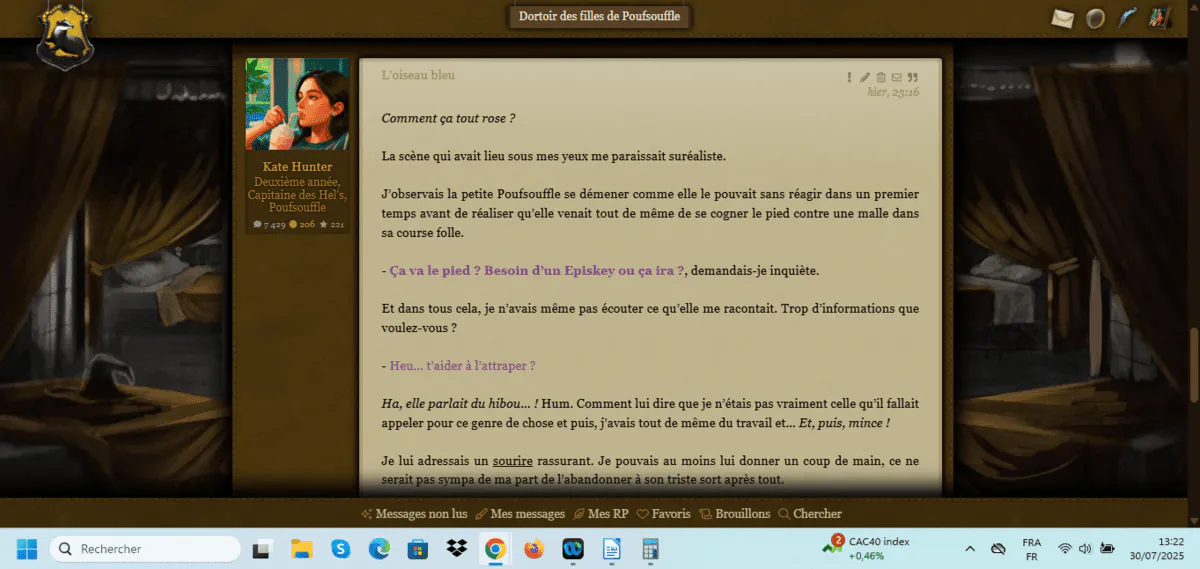Open Kate Hunter's profile name link
The image size is (1200, 569).
pyautogui.click(x=297, y=166)
